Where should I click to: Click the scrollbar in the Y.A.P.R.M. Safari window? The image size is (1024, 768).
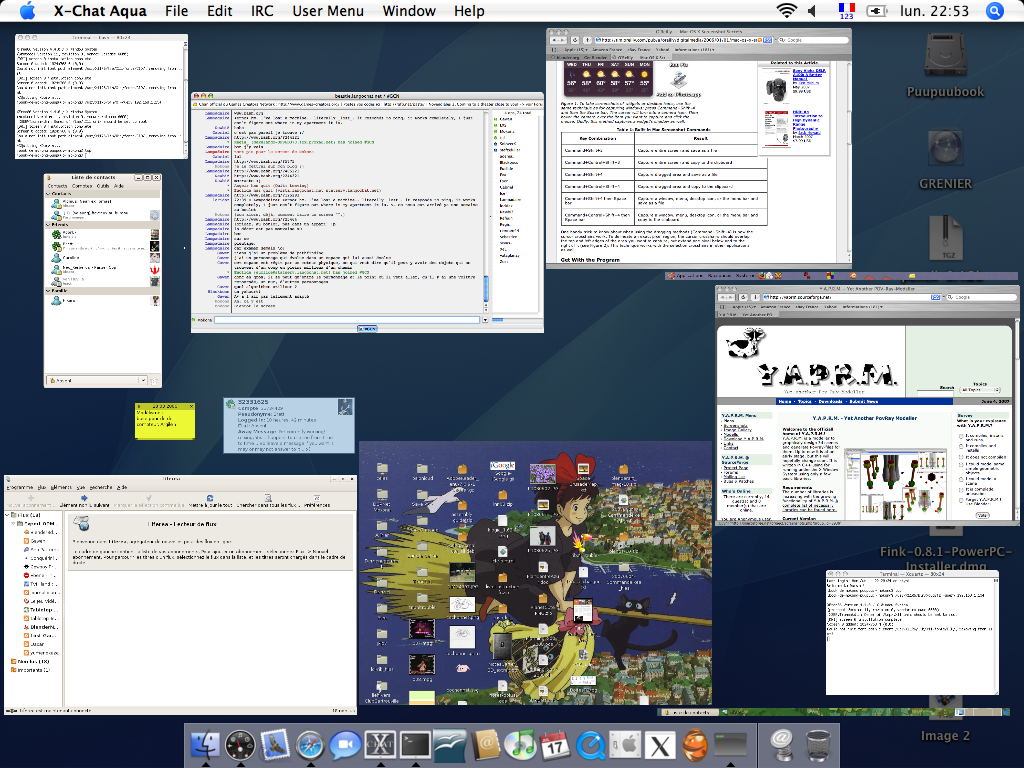(x=1015, y=418)
